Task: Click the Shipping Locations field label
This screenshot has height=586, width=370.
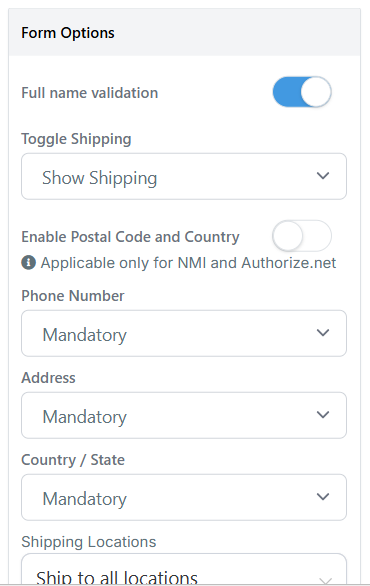Action: 89,542
